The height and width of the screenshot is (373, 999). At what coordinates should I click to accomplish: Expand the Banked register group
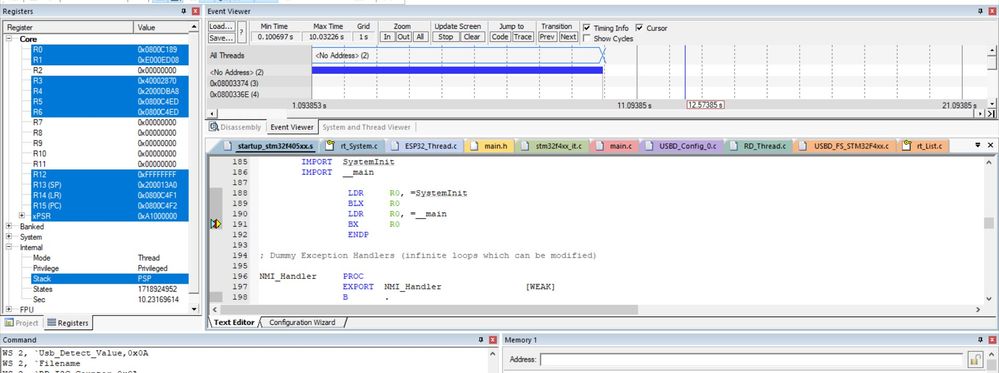coord(9,226)
